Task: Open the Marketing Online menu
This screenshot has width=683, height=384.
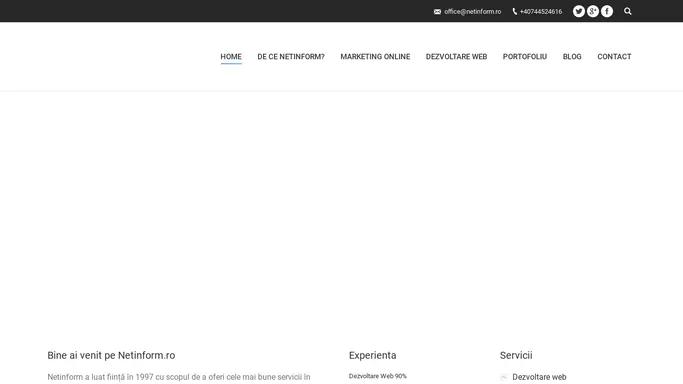Action: point(375,57)
